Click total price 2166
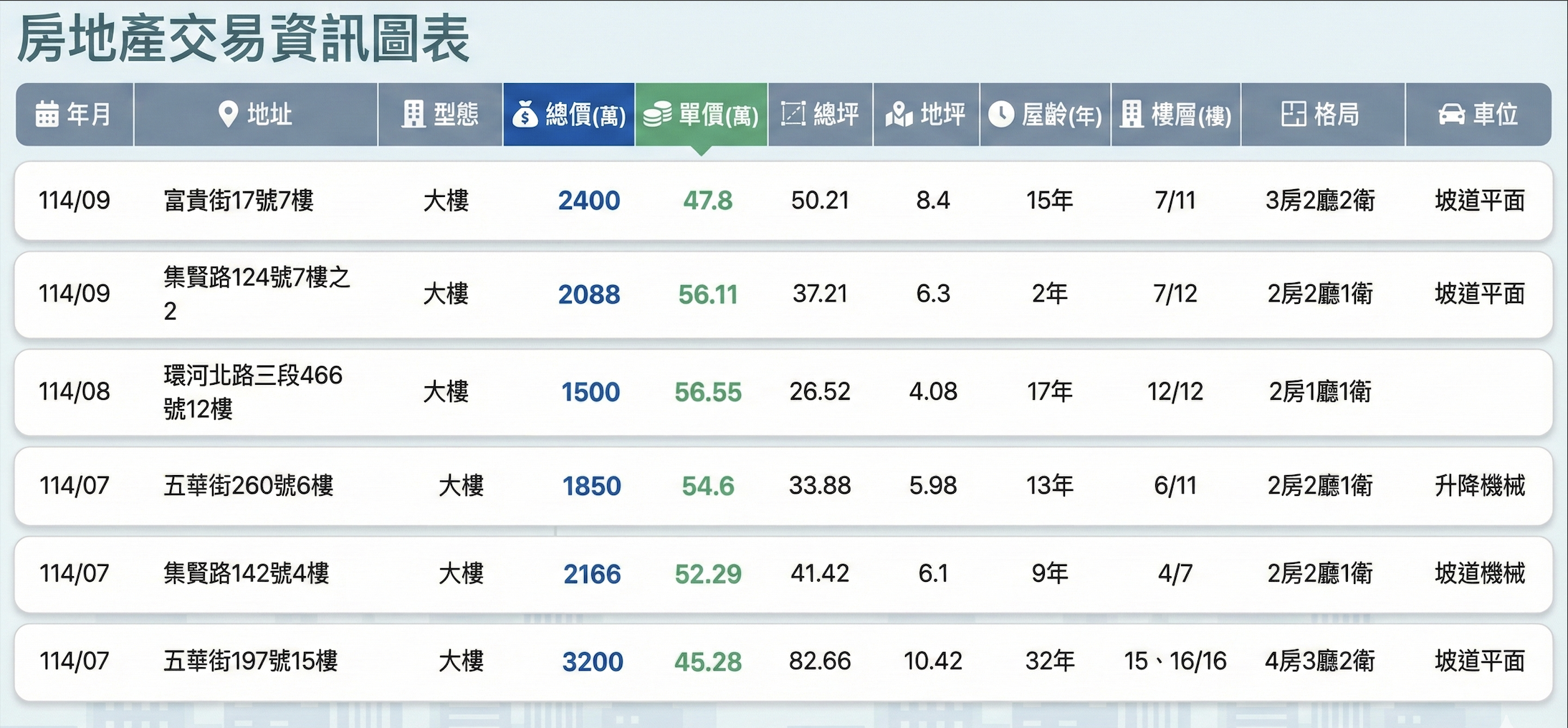Screen dimensions: 1568x728 click(x=592, y=575)
